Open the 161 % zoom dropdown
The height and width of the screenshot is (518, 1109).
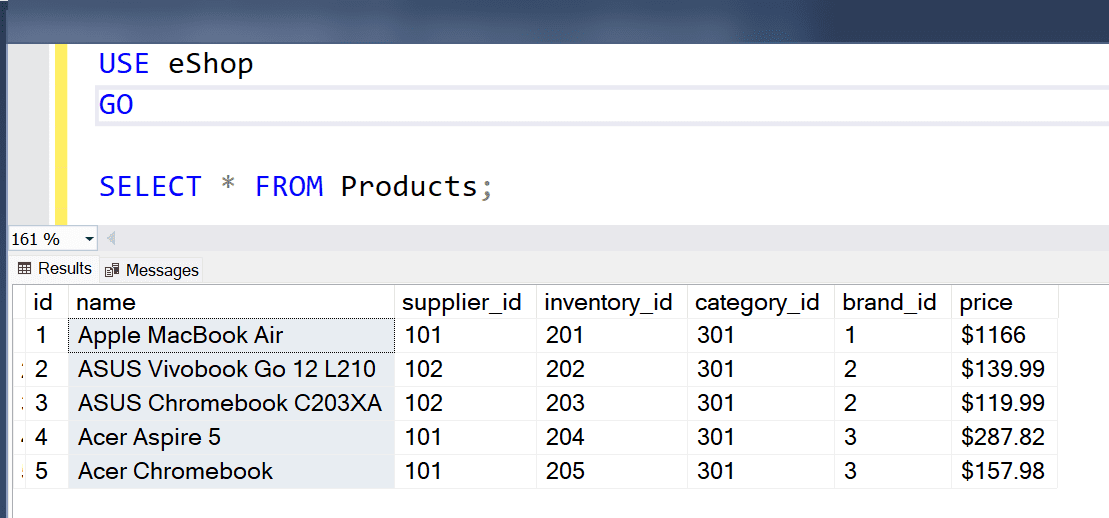[89, 239]
